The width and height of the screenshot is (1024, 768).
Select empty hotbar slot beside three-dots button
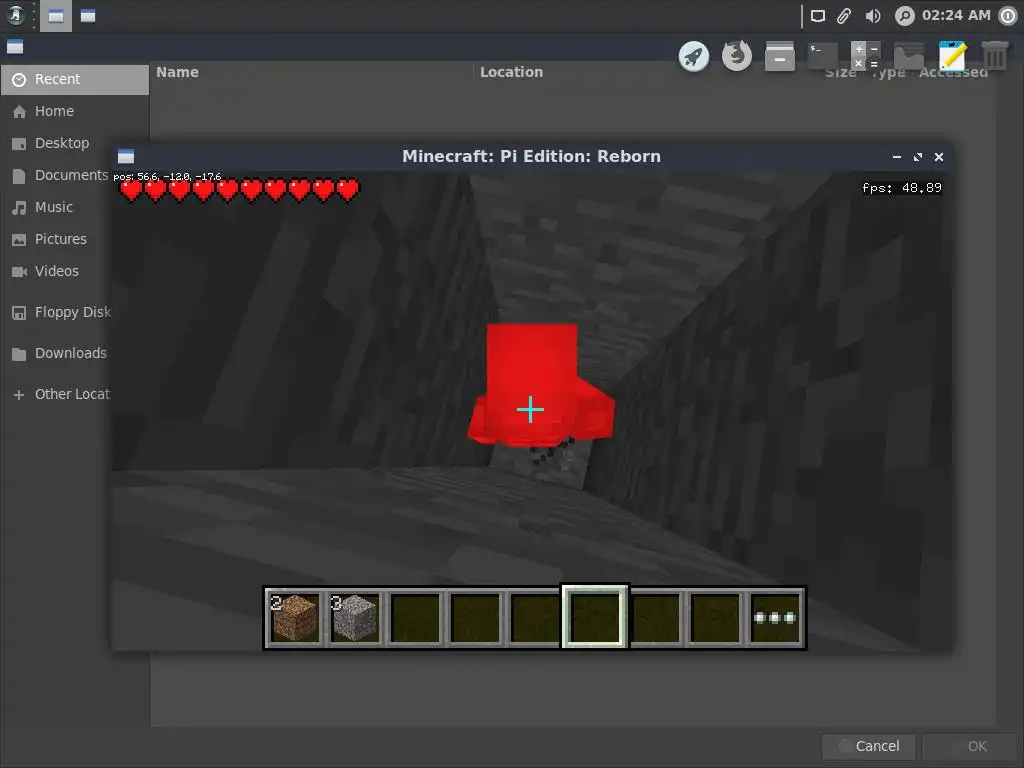715,617
